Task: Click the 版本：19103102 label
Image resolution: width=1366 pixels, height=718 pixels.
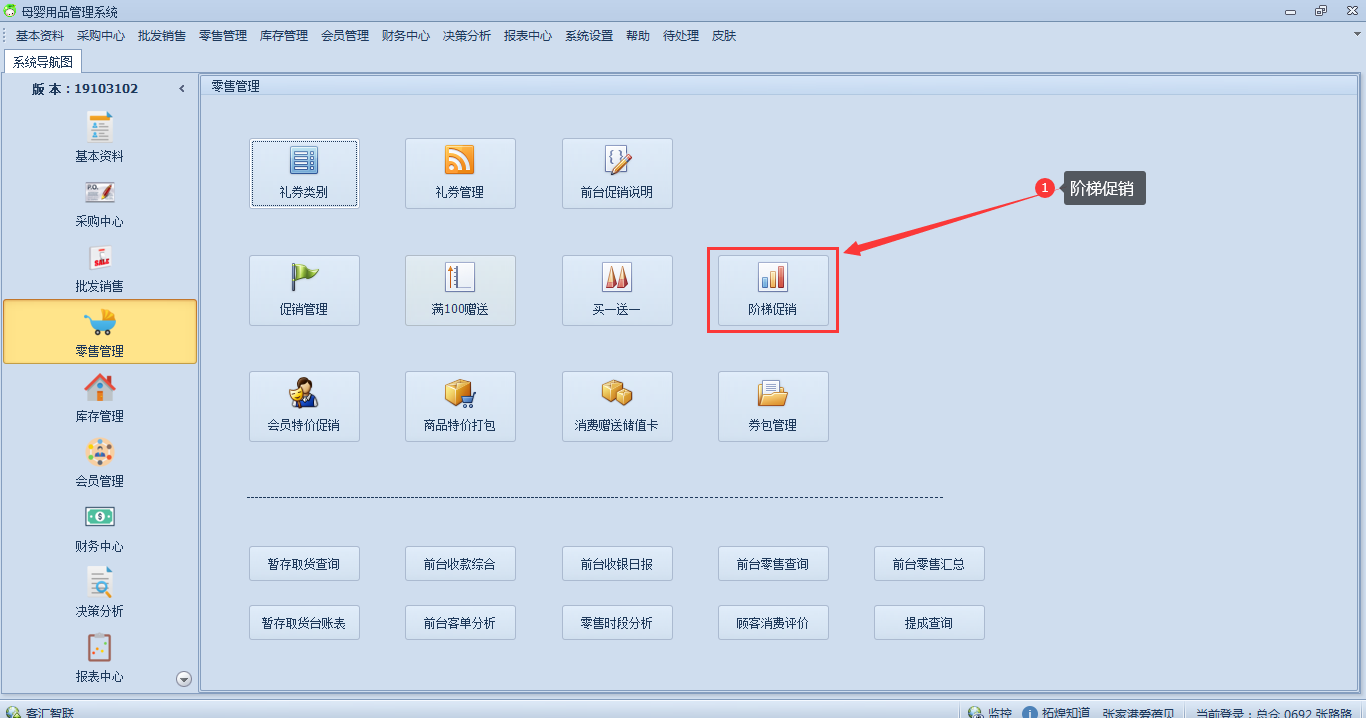Action: coord(85,89)
